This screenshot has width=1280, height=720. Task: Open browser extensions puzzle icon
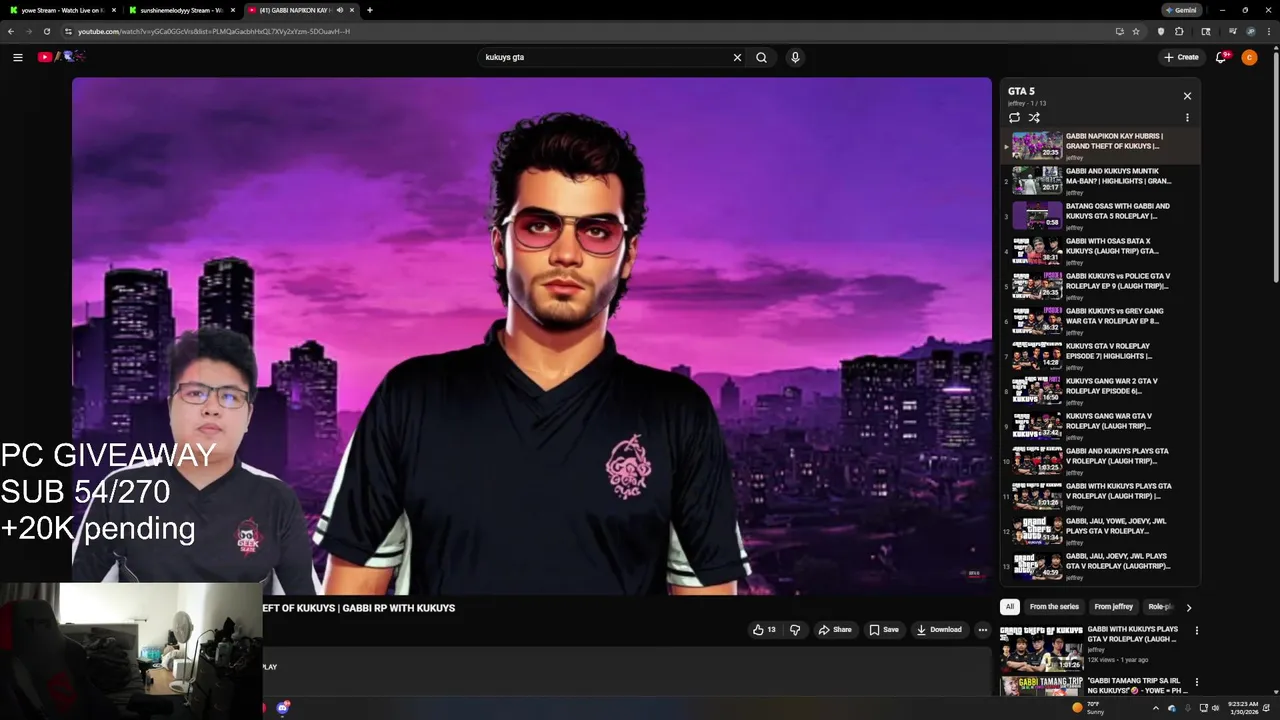[1179, 31]
